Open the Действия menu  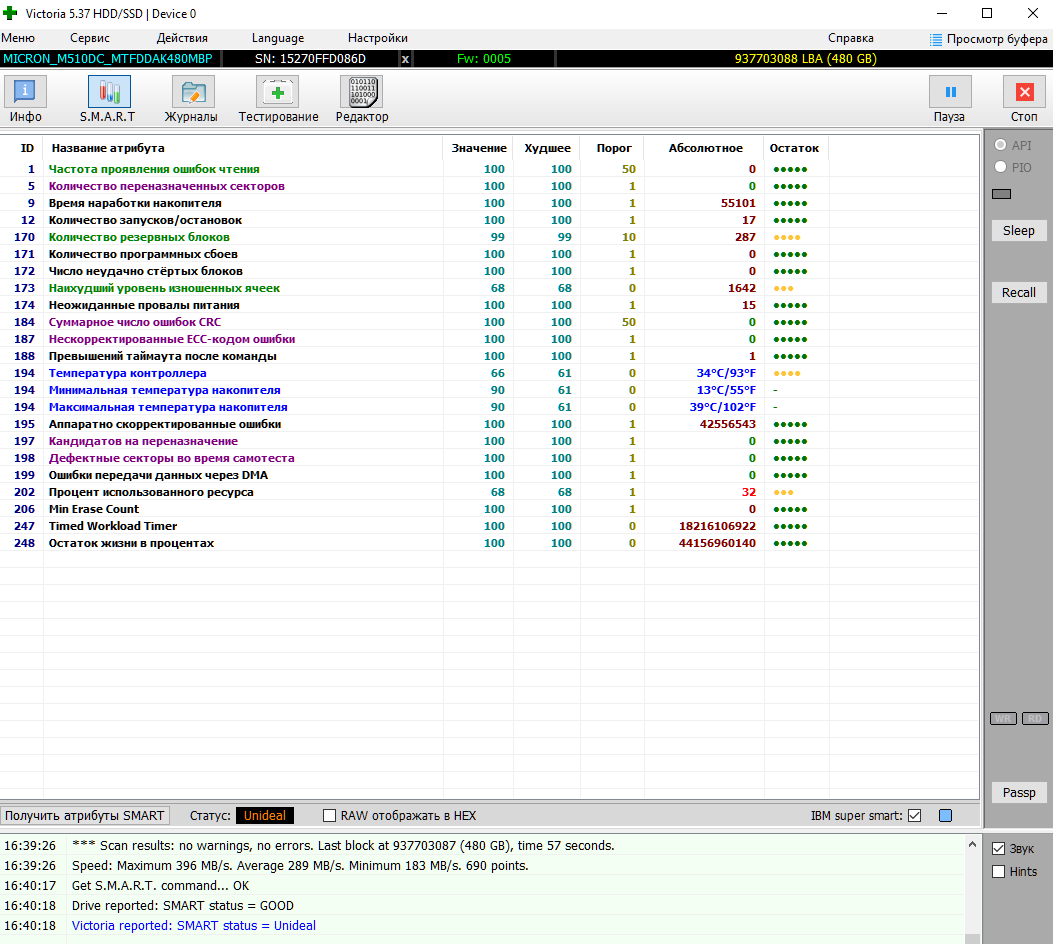click(x=182, y=38)
